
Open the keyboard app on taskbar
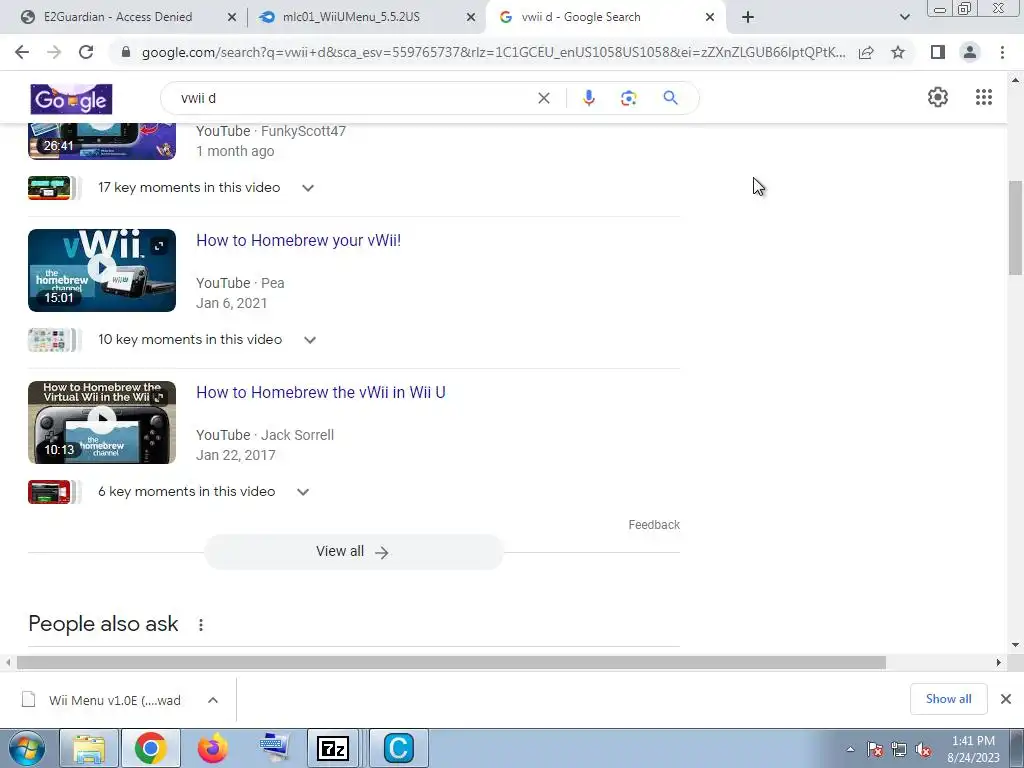click(274, 748)
